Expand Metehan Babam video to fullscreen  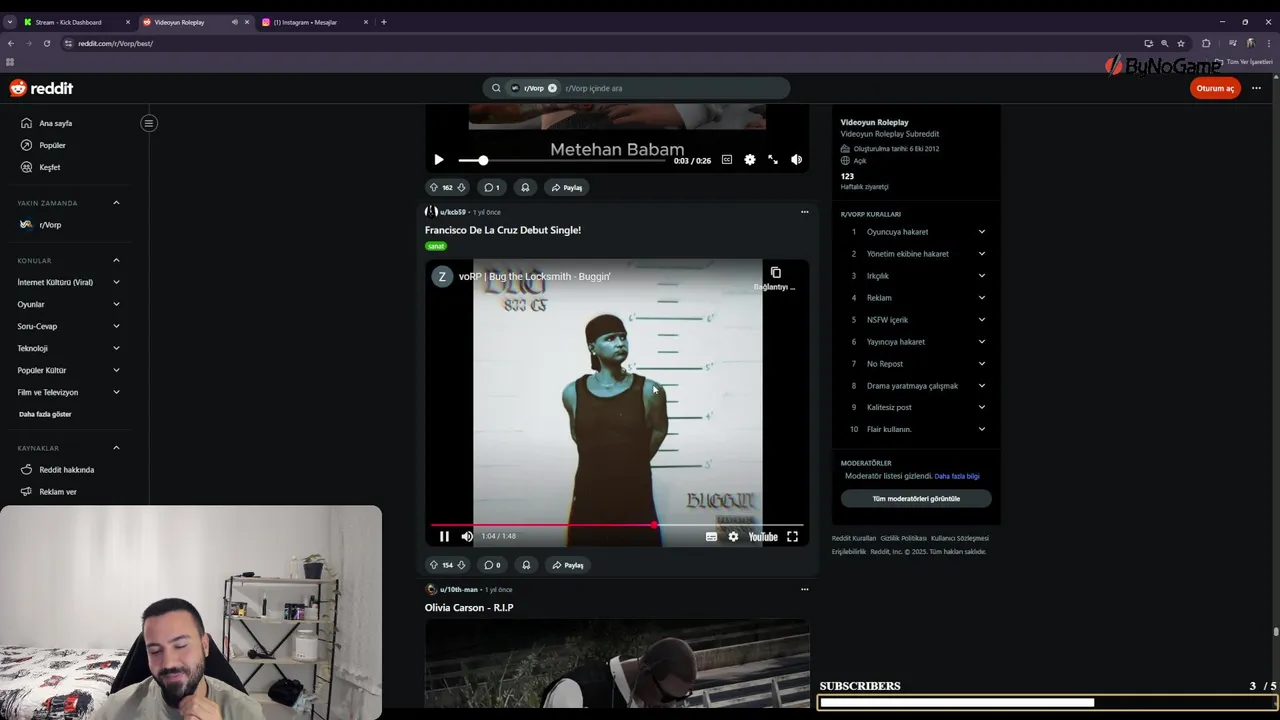point(773,160)
